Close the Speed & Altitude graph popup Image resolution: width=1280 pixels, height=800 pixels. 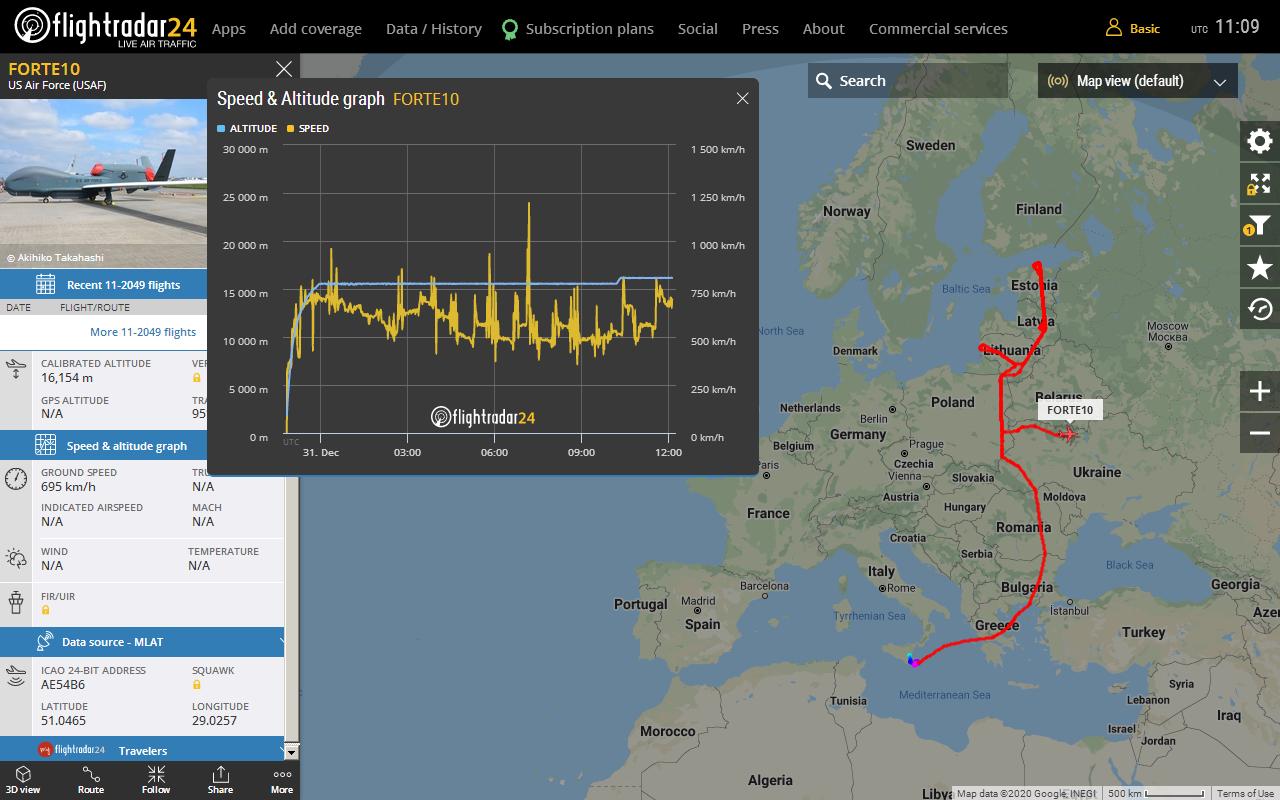742,98
